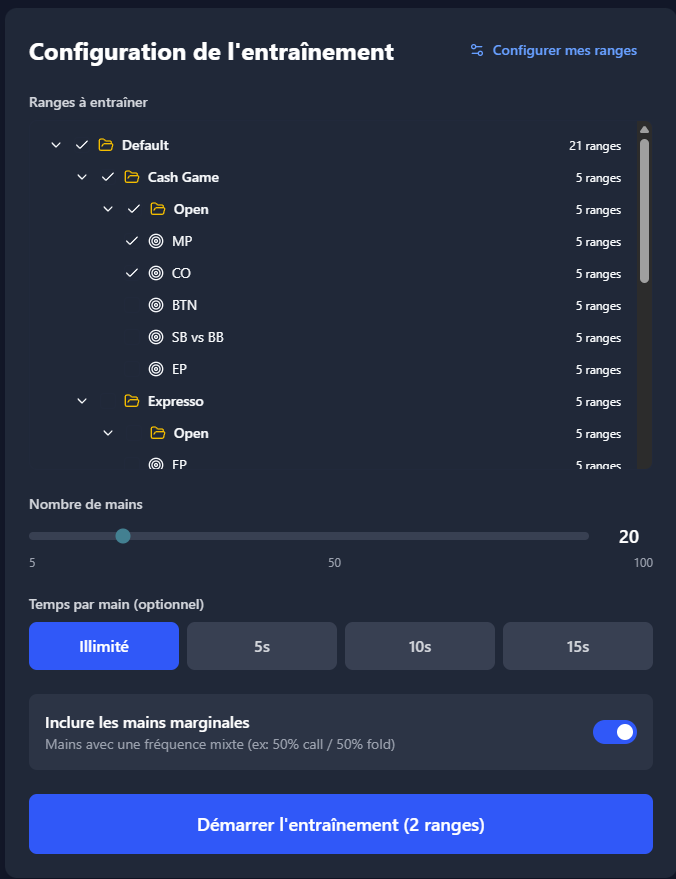Collapse the Cash Game folder chevron
Image resolution: width=676 pixels, height=879 pixels.
click(x=82, y=178)
